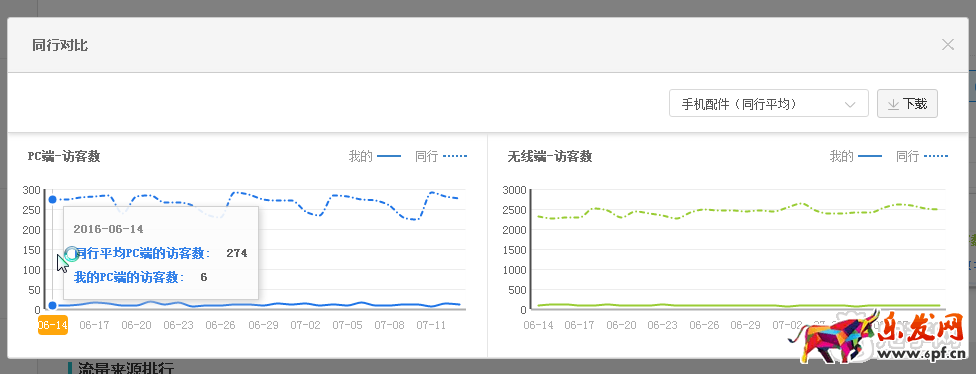This screenshot has width=976, height=374.
Task: Open the 手机配件（同行平均）dropdown
Action: tap(768, 103)
